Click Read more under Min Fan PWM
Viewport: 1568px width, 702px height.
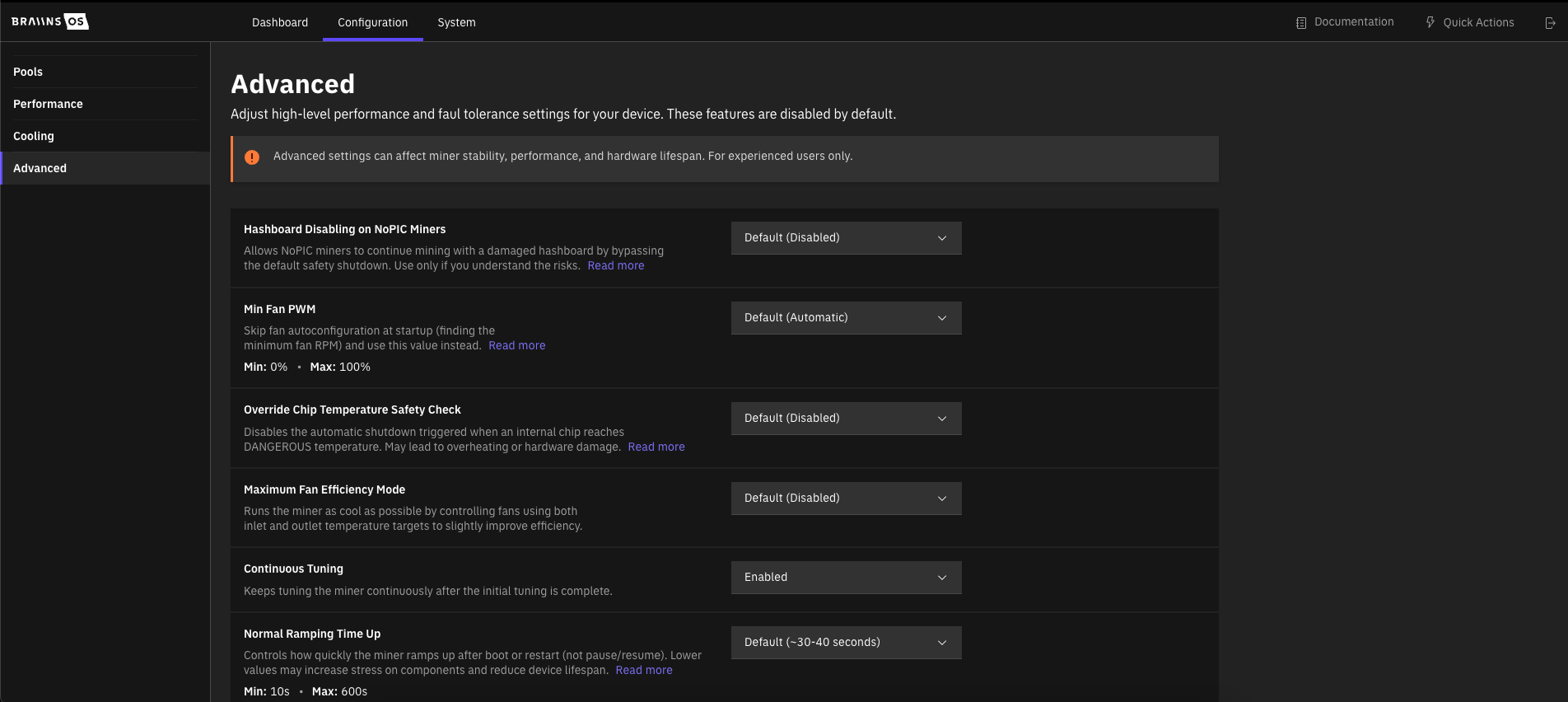tap(517, 345)
